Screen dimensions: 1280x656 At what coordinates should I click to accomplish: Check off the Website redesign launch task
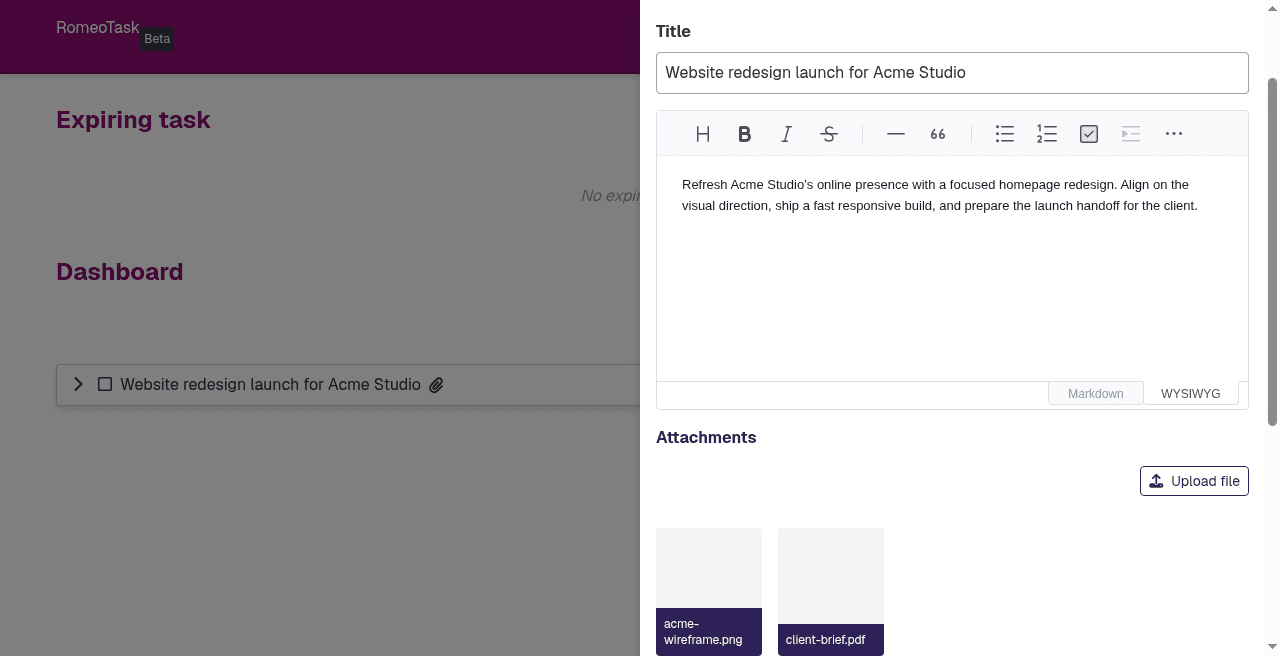tap(105, 384)
